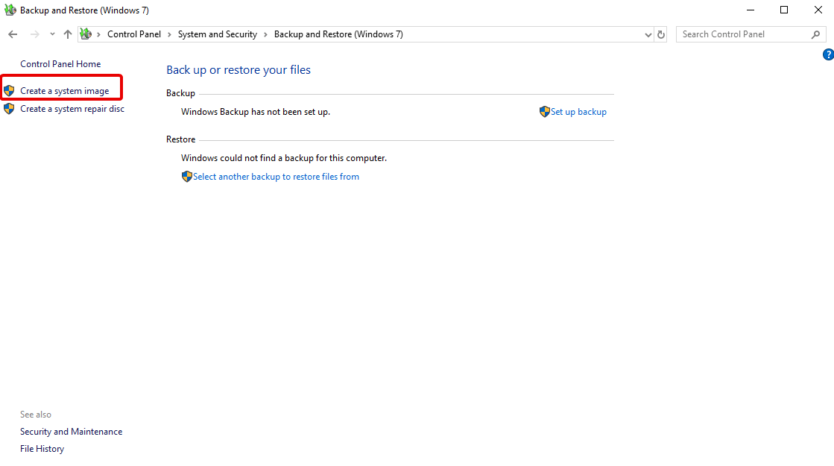
Task: Expand the address bar history dropdown
Action: [648, 34]
